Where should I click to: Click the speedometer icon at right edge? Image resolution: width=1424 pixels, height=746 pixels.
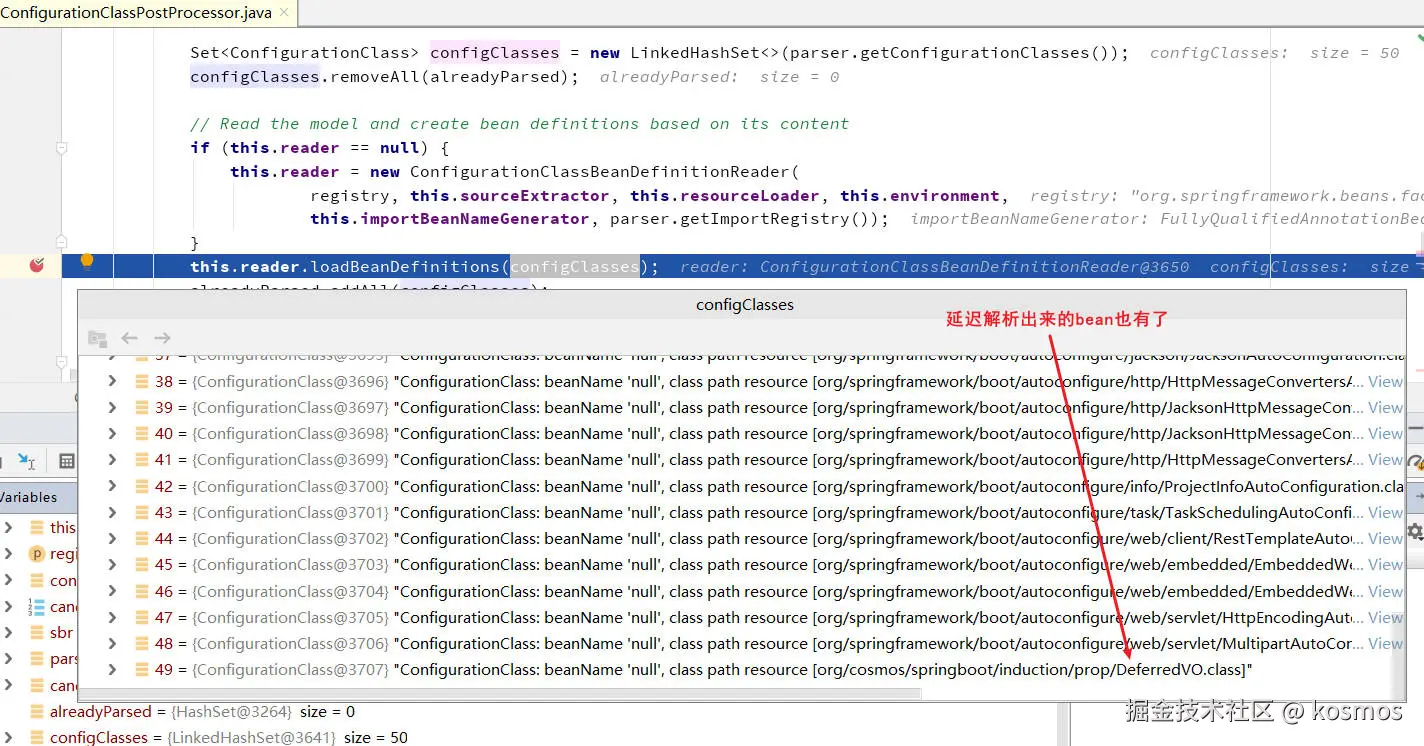1415,463
